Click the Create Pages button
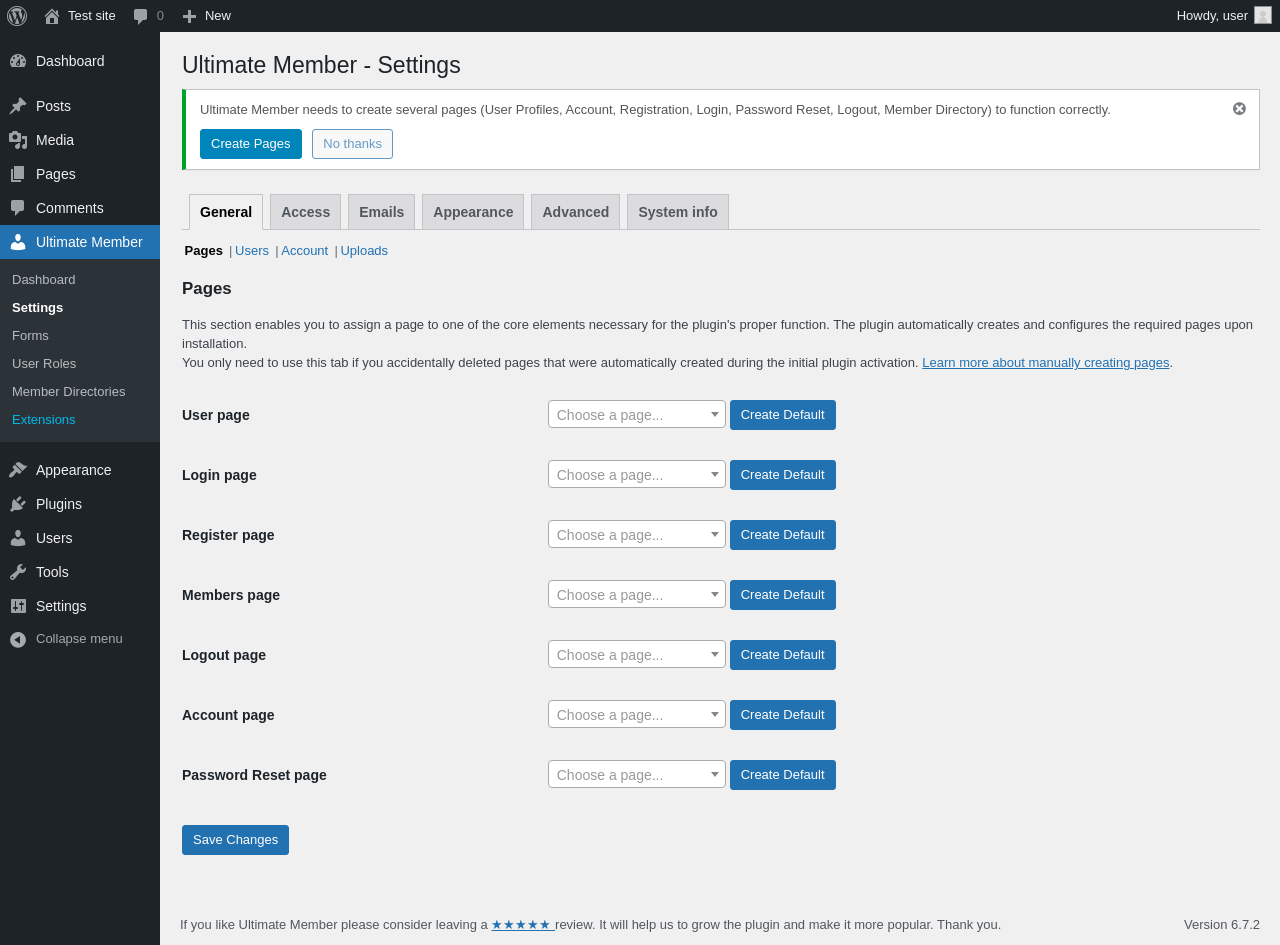This screenshot has width=1280, height=945. pyautogui.click(x=250, y=144)
